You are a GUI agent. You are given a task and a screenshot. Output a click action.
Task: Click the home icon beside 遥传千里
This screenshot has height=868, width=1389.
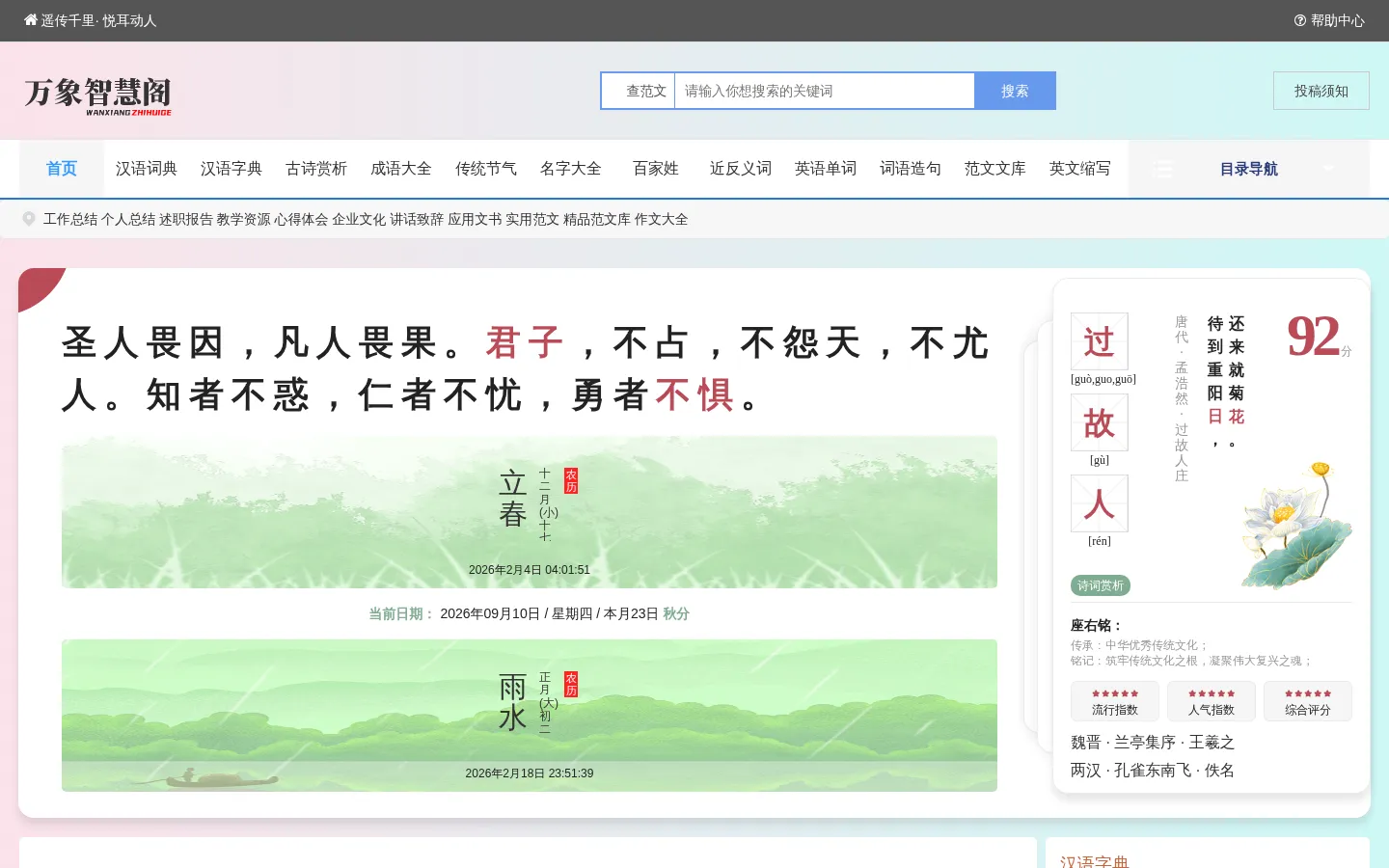pos(31,20)
